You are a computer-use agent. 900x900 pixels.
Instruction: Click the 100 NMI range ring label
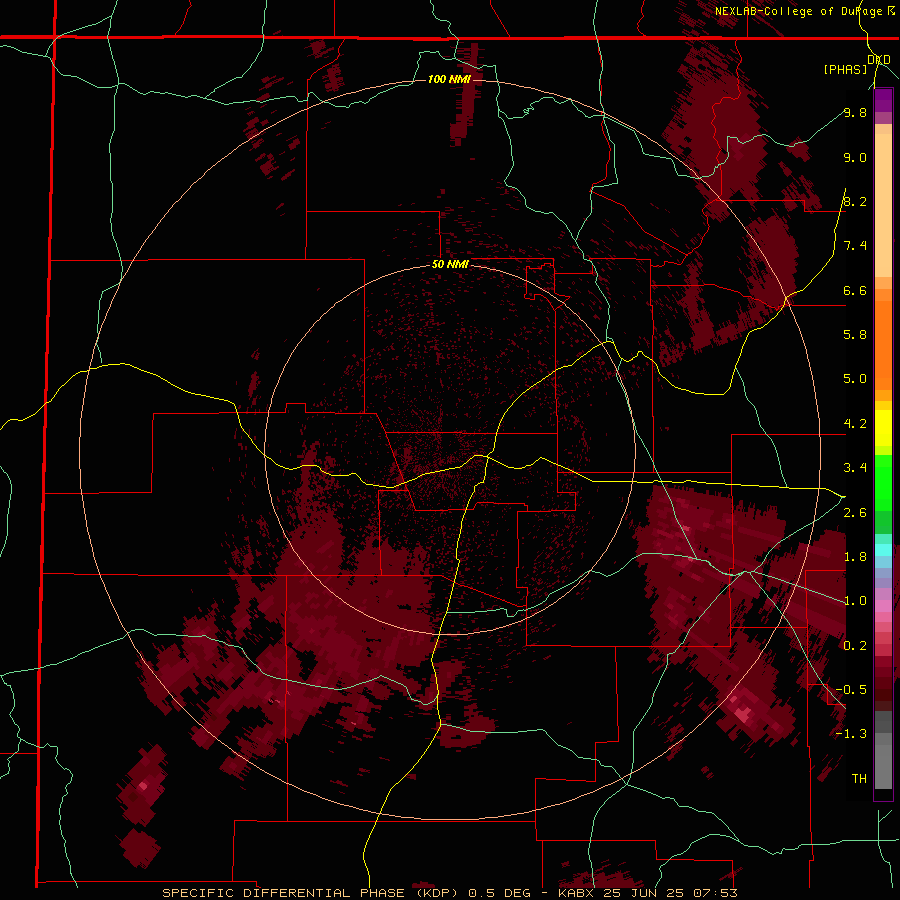(x=449, y=79)
